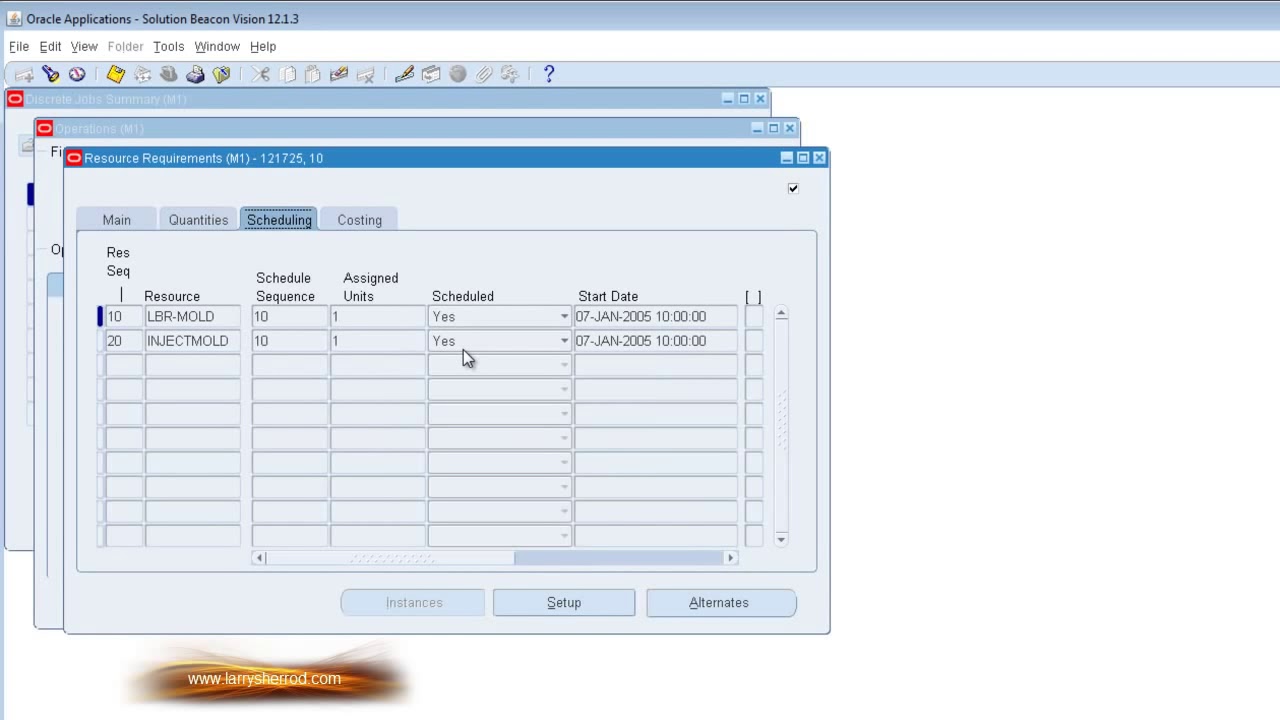Click the Next Step toolbar icon
Viewport: 1280px width, 720px height.
pyautogui.click(x=143, y=74)
